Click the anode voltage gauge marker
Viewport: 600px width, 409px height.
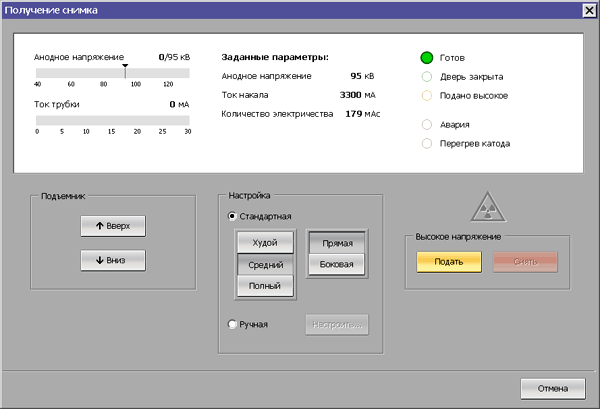point(125,67)
